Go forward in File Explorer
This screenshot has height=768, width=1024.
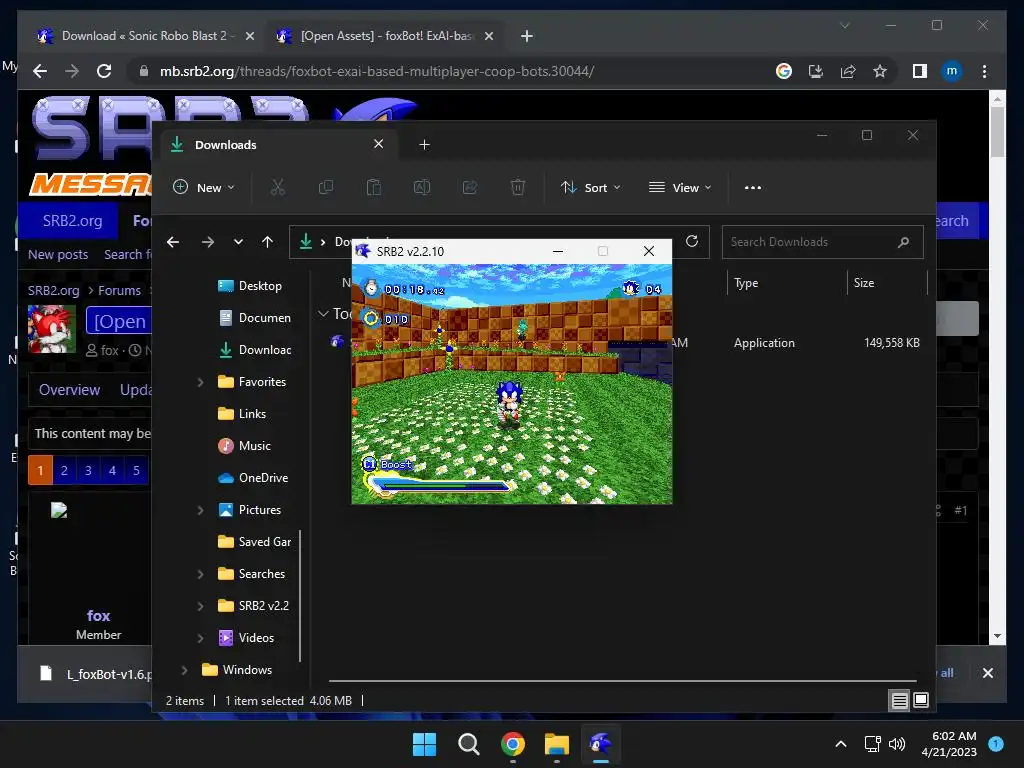(x=208, y=242)
